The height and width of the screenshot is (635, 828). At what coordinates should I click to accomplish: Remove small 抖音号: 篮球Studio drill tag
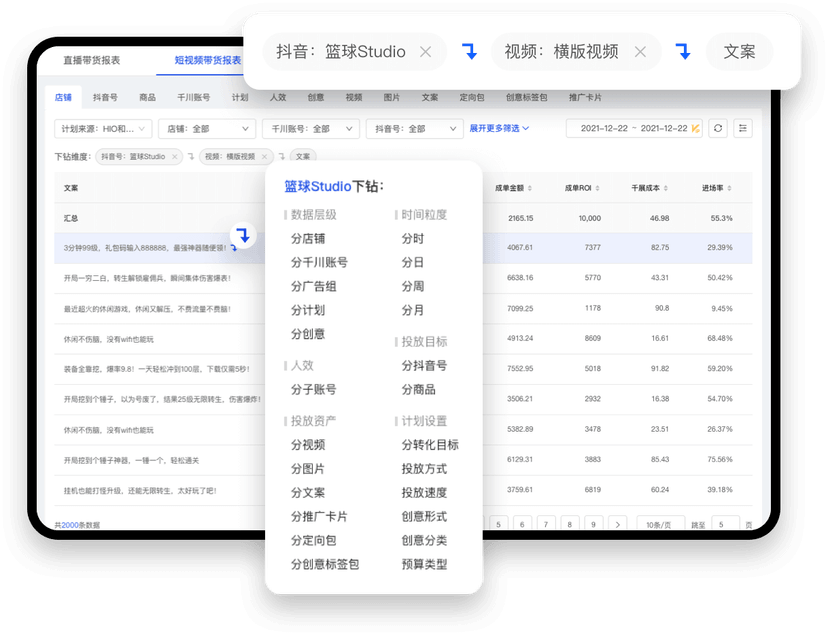coord(174,157)
